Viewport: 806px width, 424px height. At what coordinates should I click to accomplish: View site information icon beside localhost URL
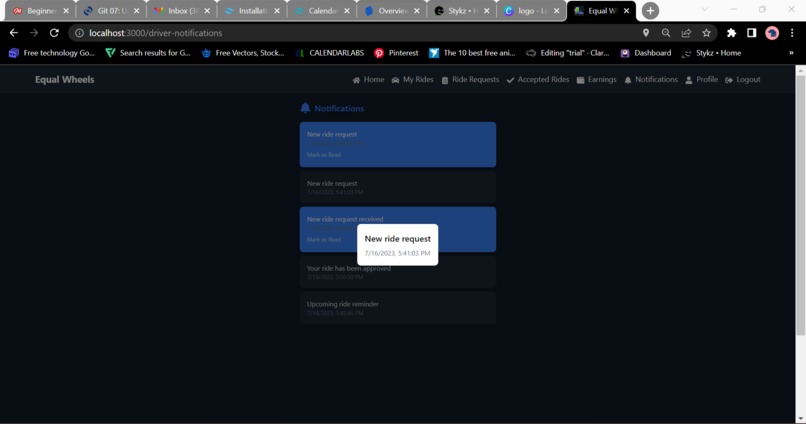(79, 33)
